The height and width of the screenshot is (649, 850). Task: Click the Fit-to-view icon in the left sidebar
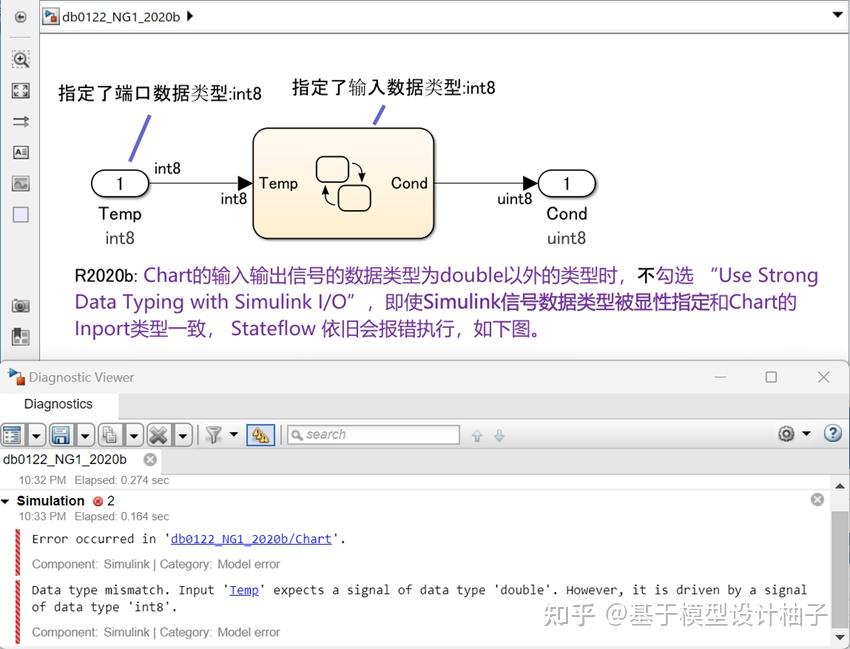(20, 91)
